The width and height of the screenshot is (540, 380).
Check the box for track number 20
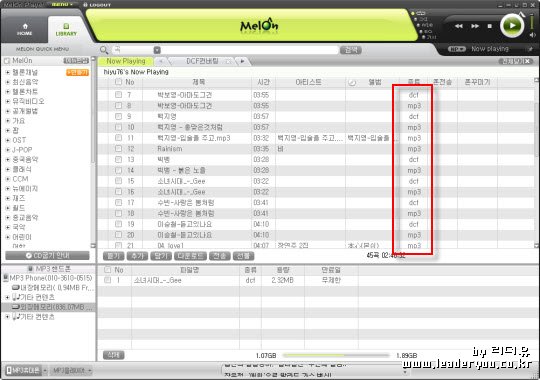(118, 235)
